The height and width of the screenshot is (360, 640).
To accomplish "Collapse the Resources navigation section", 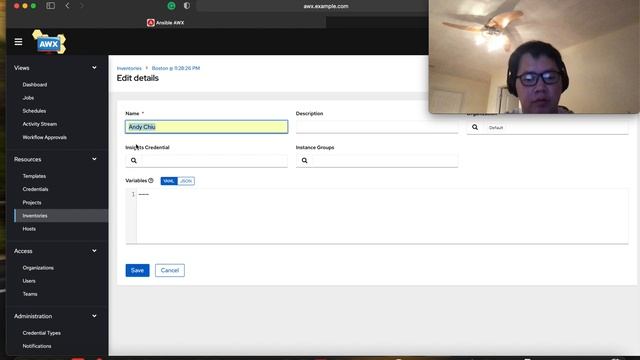I will click(94, 159).
